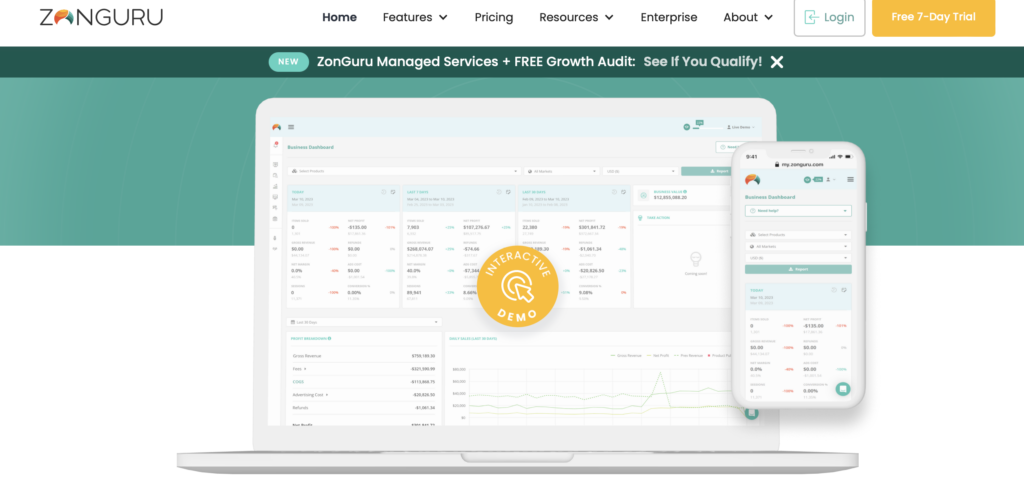Click the login door icon
The height and width of the screenshot is (501, 1024).
811,17
